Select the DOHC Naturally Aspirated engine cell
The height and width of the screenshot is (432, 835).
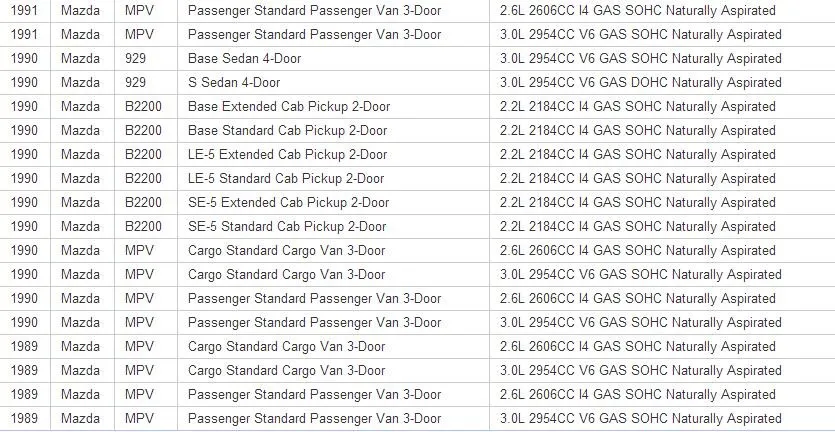[x=662, y=83]
